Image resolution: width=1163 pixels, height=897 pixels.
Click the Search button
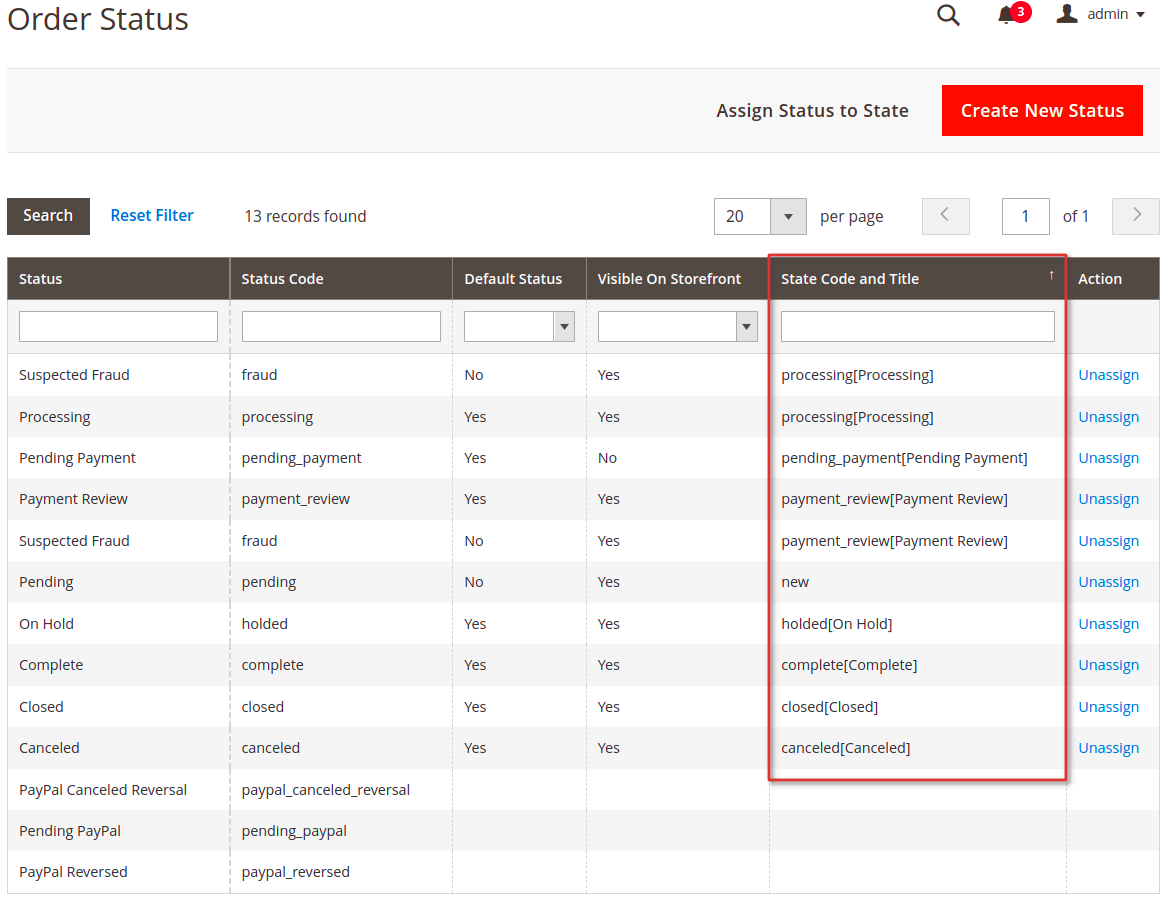click(x=48, y=216)
